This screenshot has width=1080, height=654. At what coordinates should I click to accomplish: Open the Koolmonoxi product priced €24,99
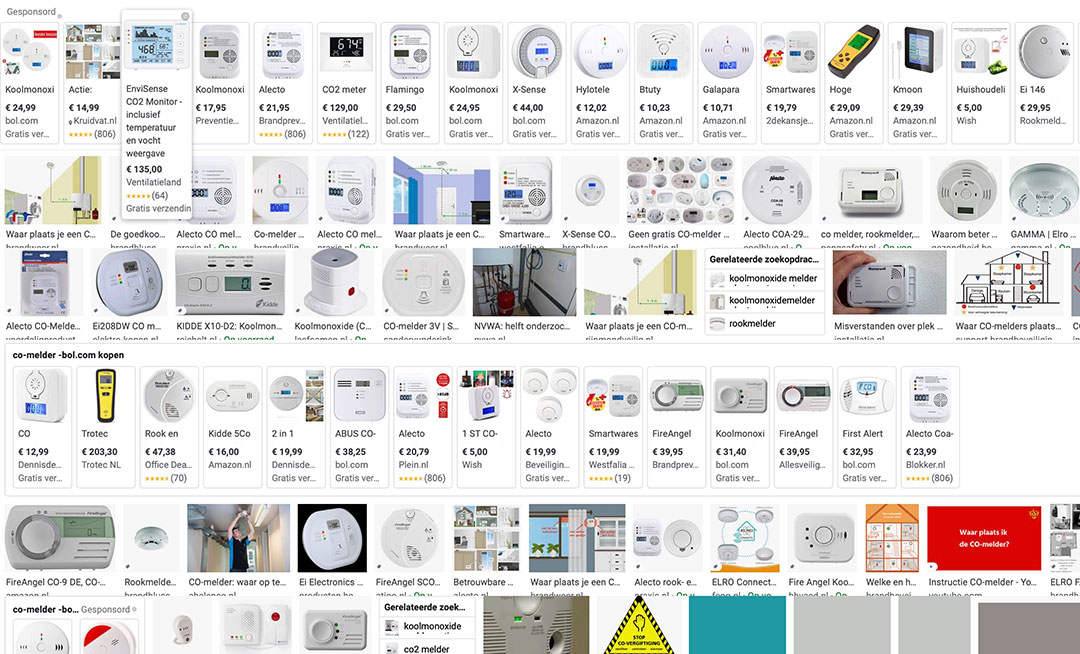point(29,83)
